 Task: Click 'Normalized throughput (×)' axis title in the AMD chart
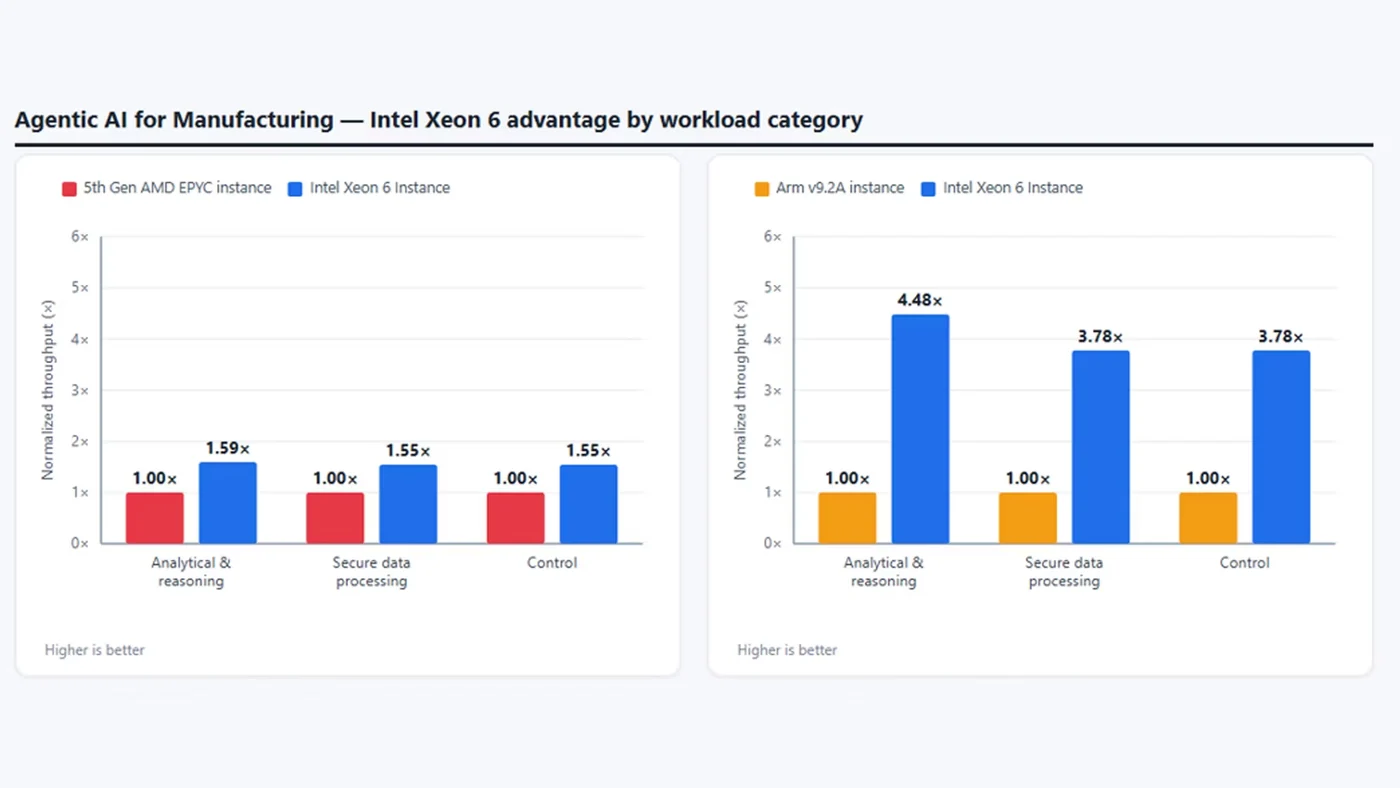[47, 390]
